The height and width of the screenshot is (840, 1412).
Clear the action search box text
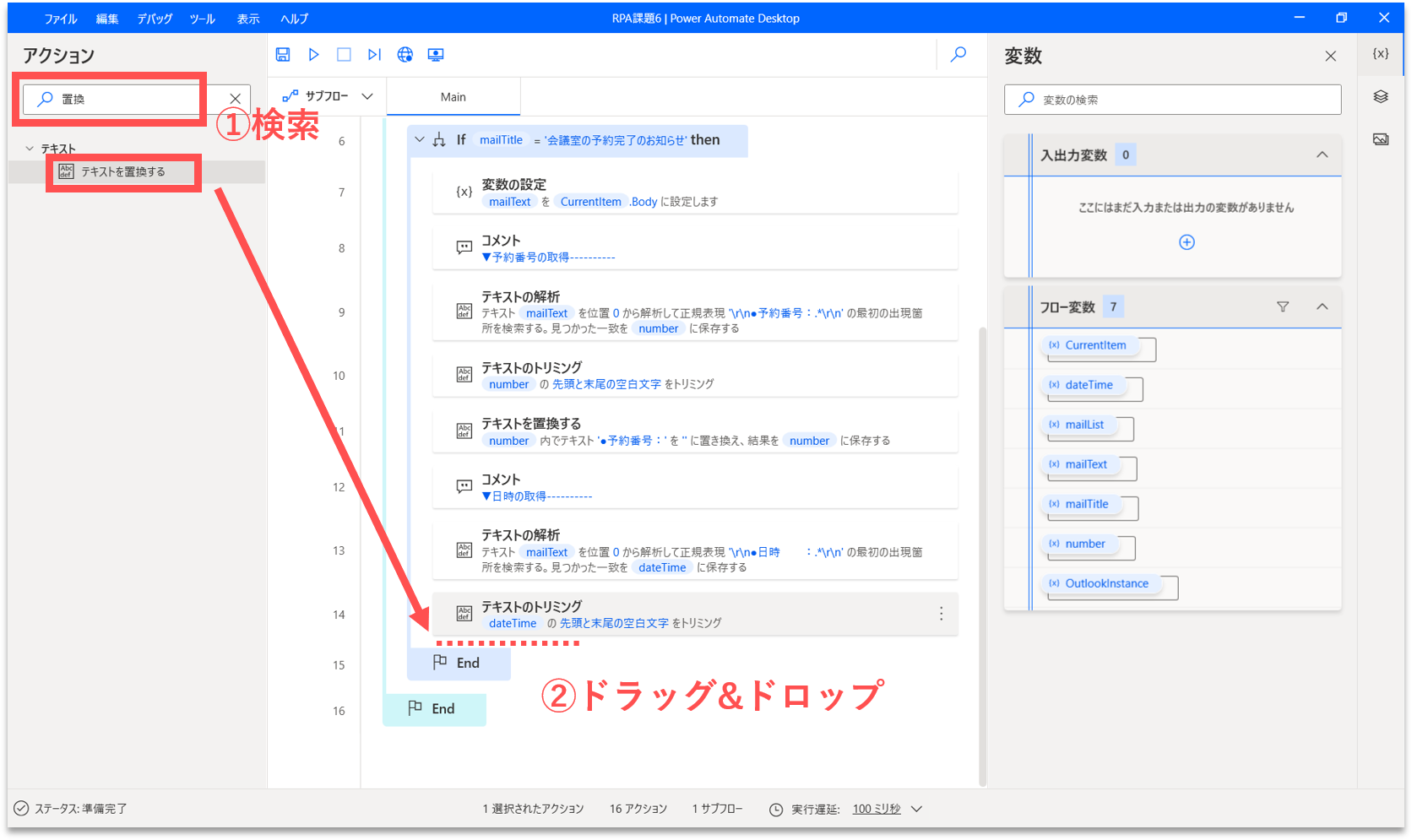(236, 99)
